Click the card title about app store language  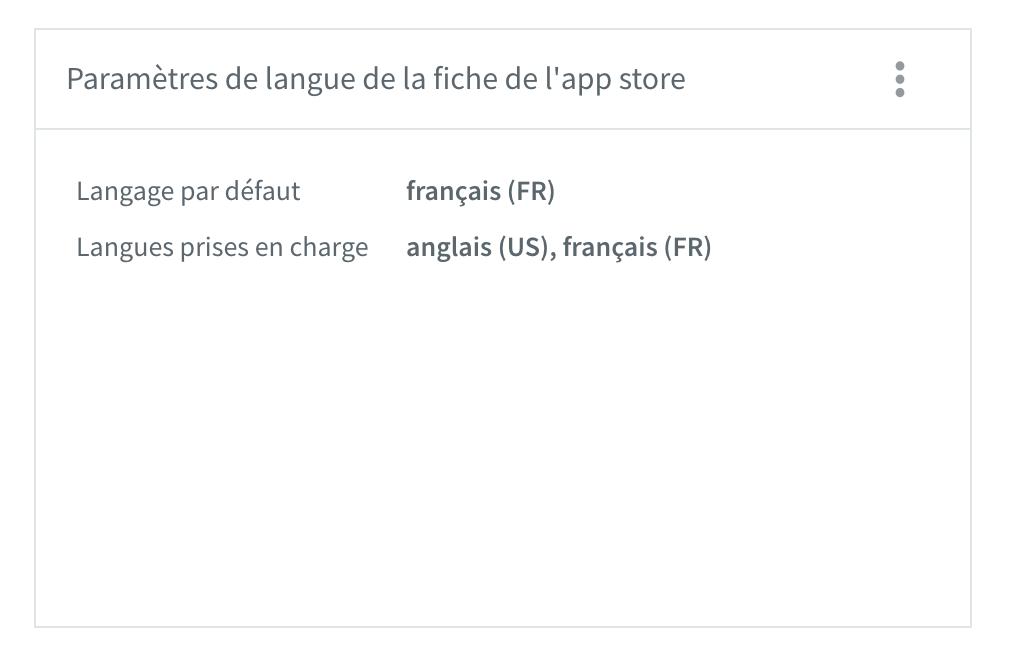(376, 80)
